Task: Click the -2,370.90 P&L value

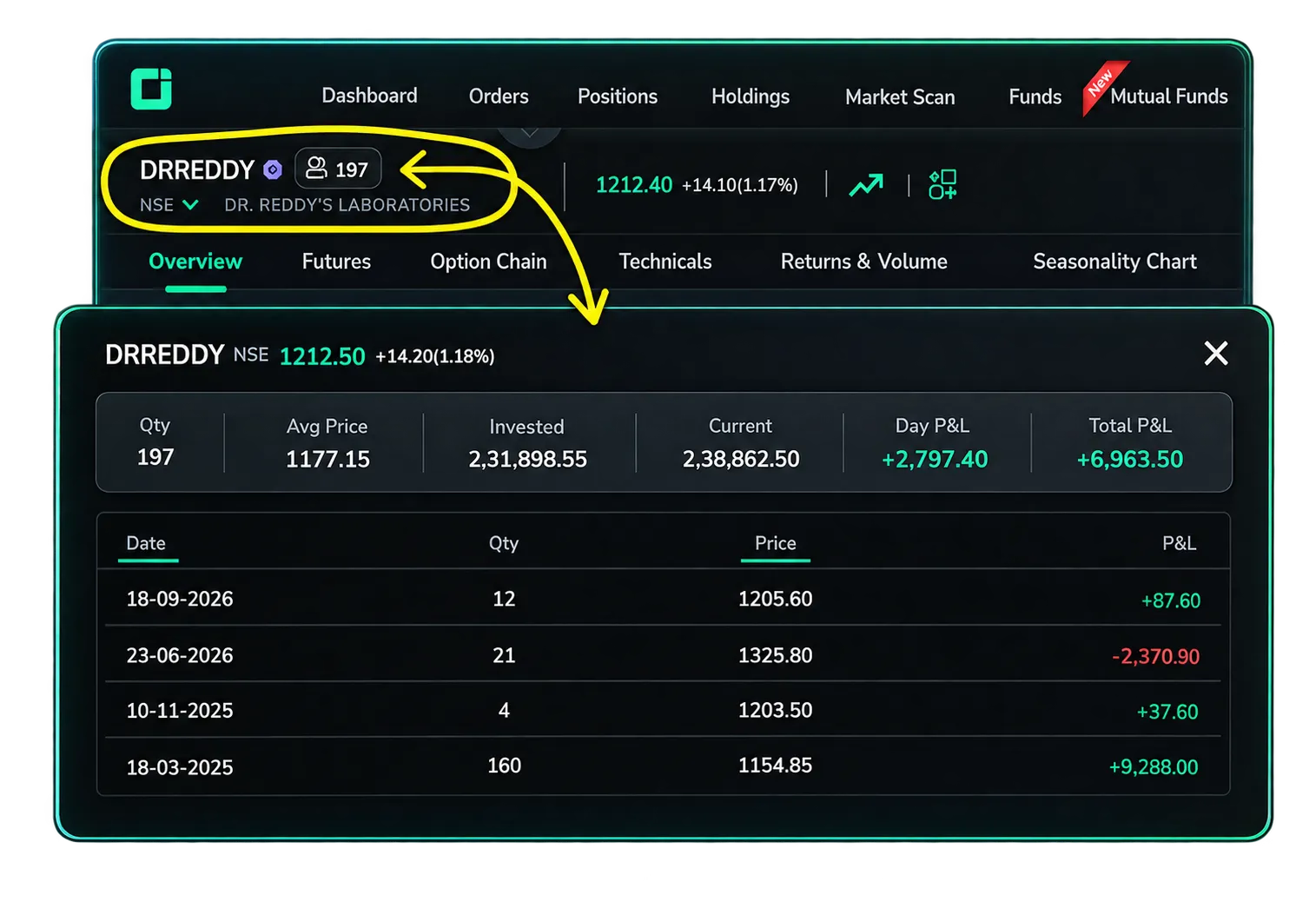Action: [1155, 656]
